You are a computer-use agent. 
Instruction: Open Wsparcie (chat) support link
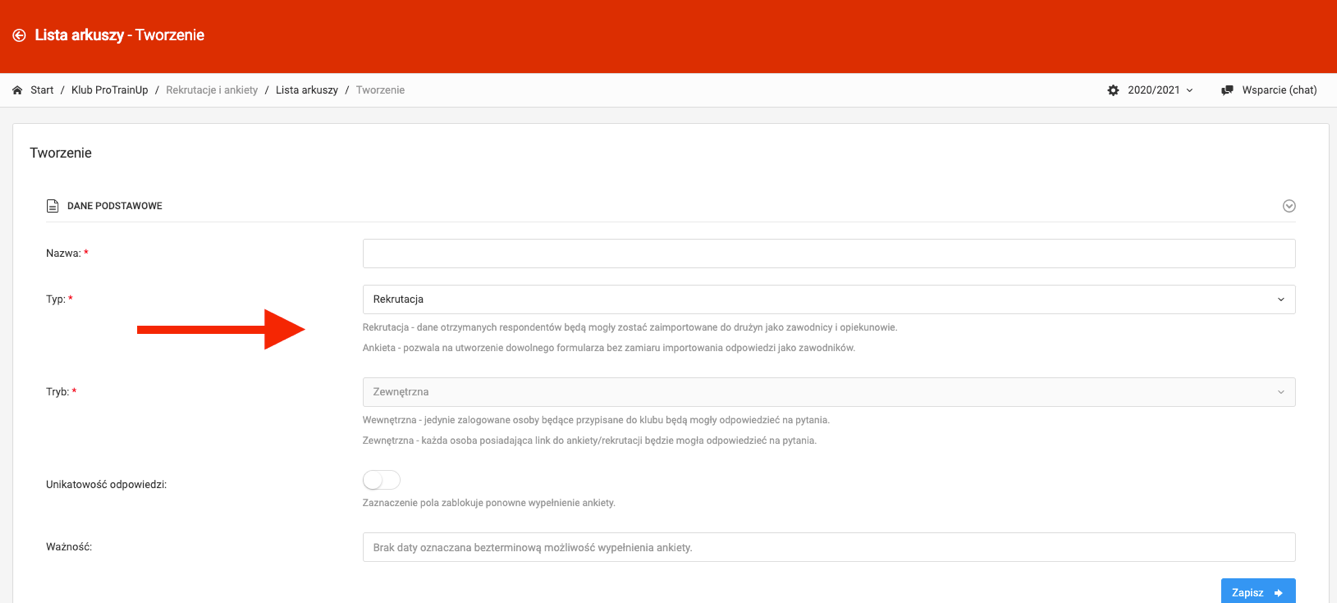pos(1279,90)
